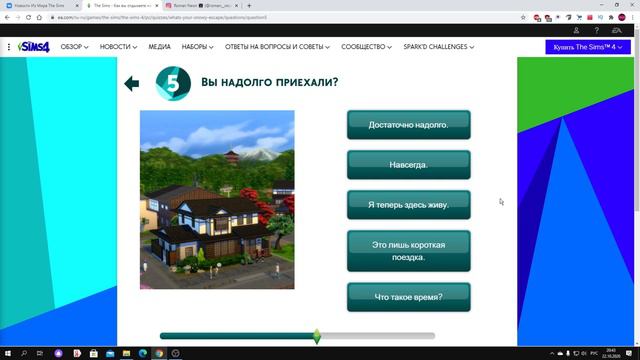Click the shopping cart extension icon
Image resolution: width=640 pixels, height=360 pixels.
pos(579,18)
